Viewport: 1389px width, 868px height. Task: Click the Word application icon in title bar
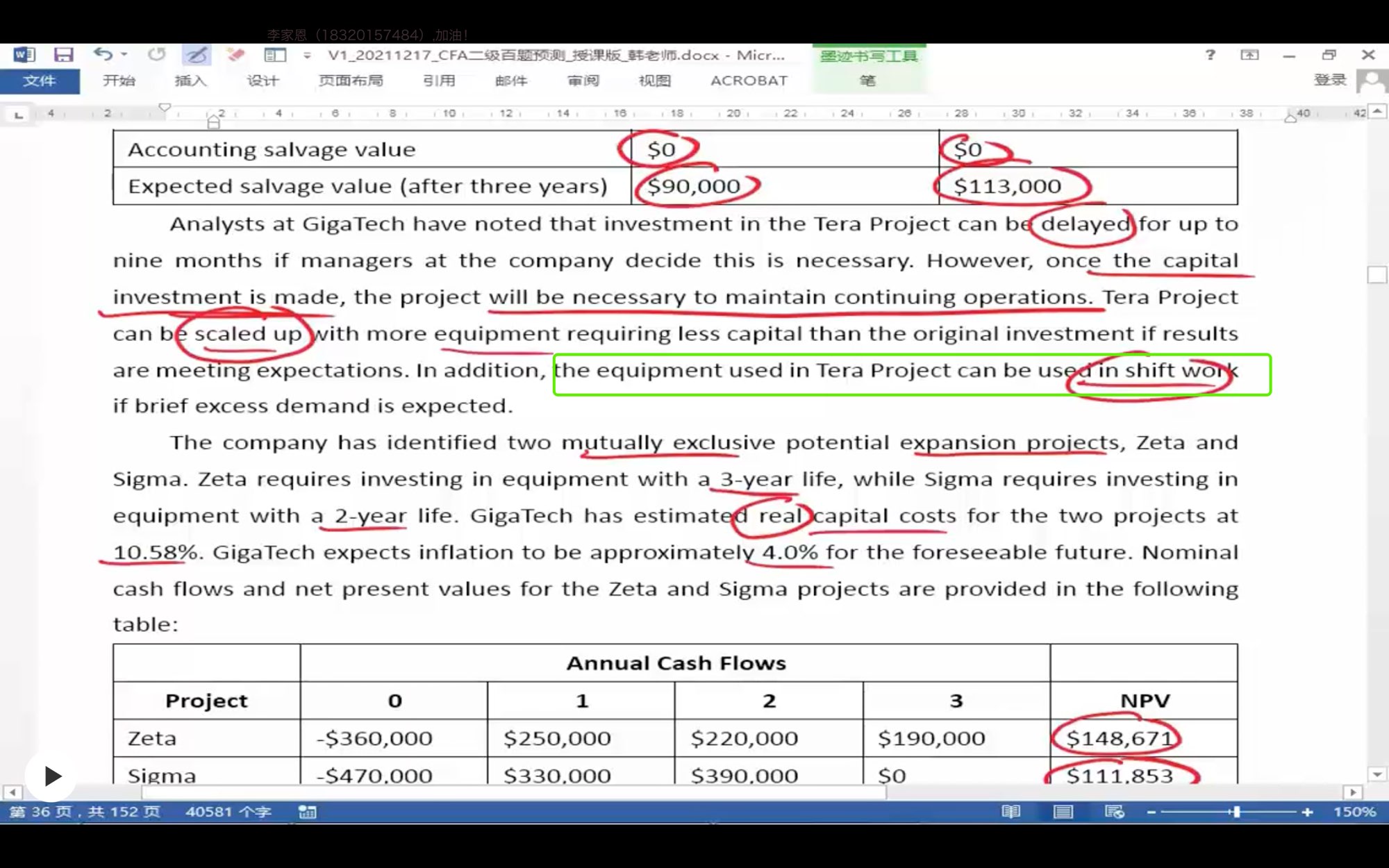click(24, 55)
